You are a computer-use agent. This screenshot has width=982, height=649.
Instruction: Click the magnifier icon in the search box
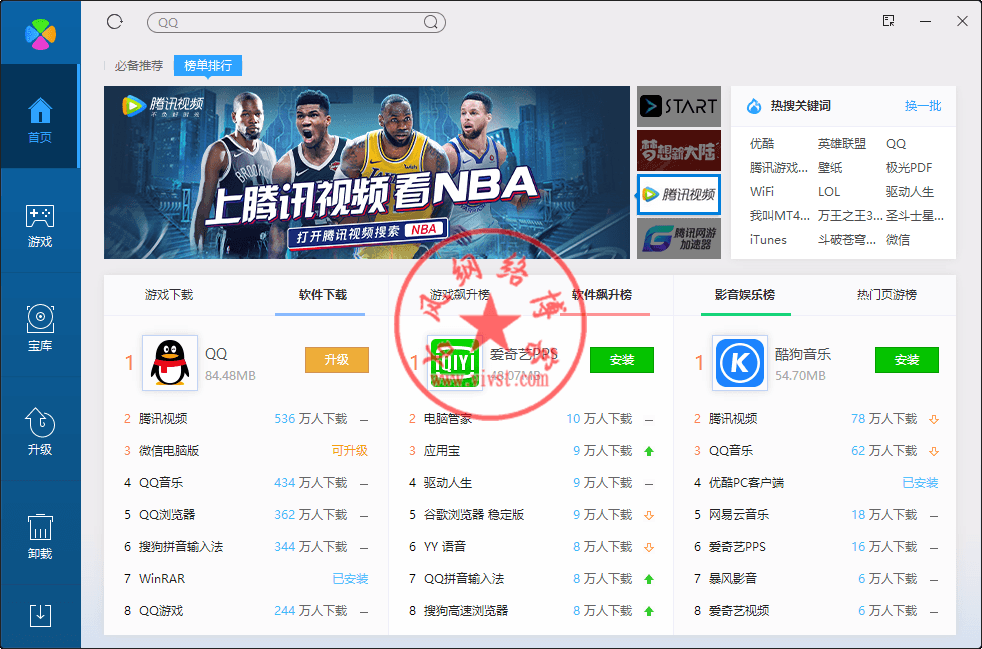point(430,23)
